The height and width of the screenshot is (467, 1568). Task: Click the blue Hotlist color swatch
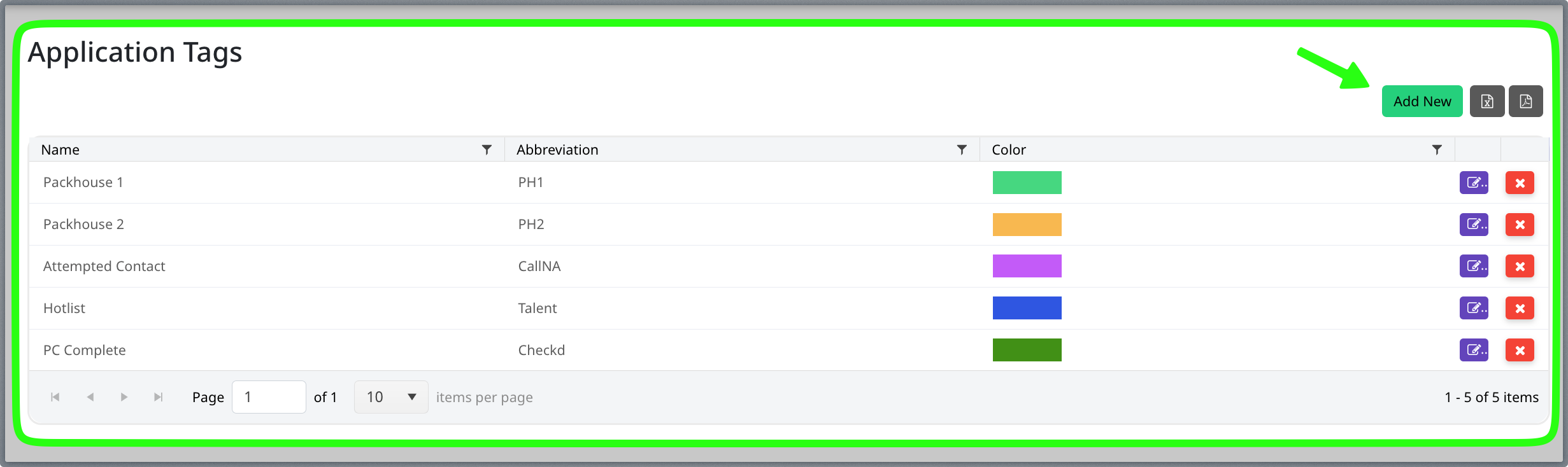(x=1027, y=308)
